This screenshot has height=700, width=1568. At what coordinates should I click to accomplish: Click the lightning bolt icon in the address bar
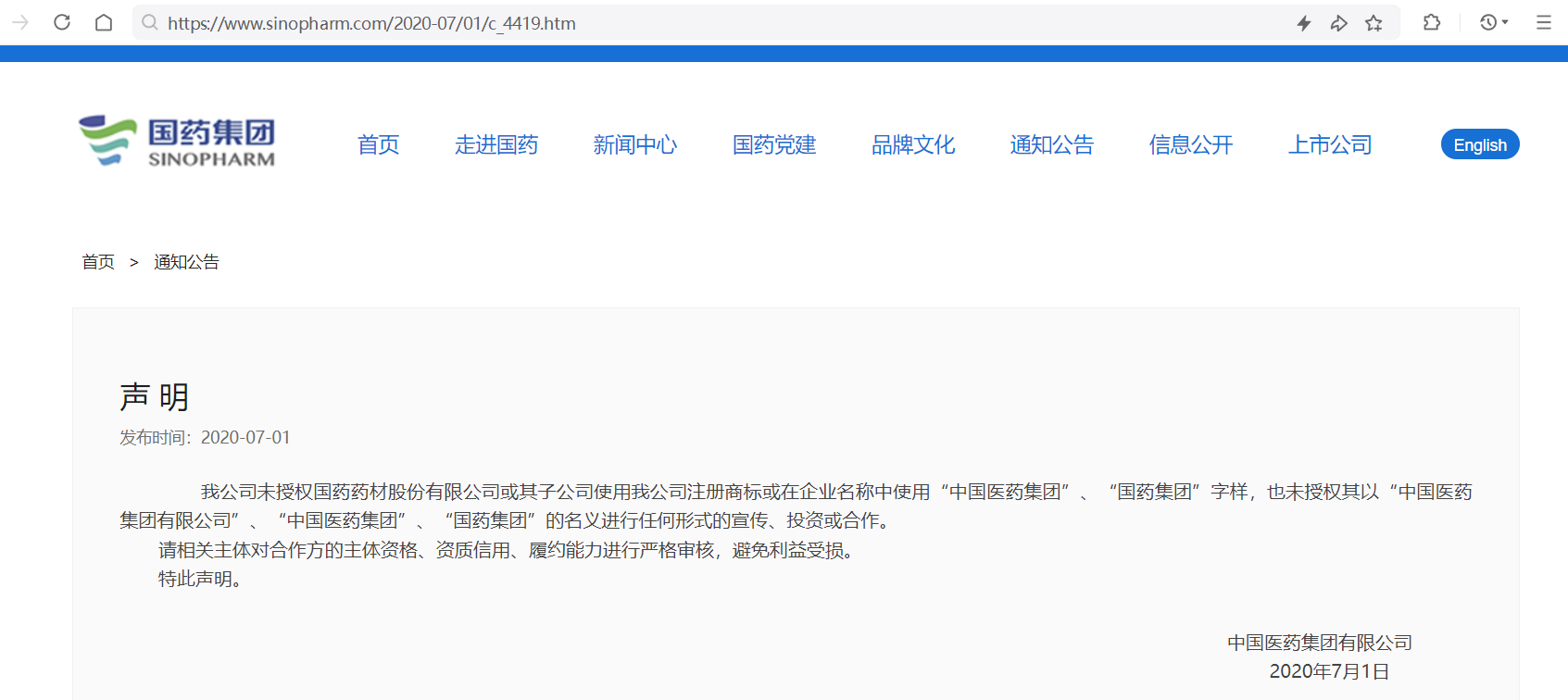[1304, 23]
